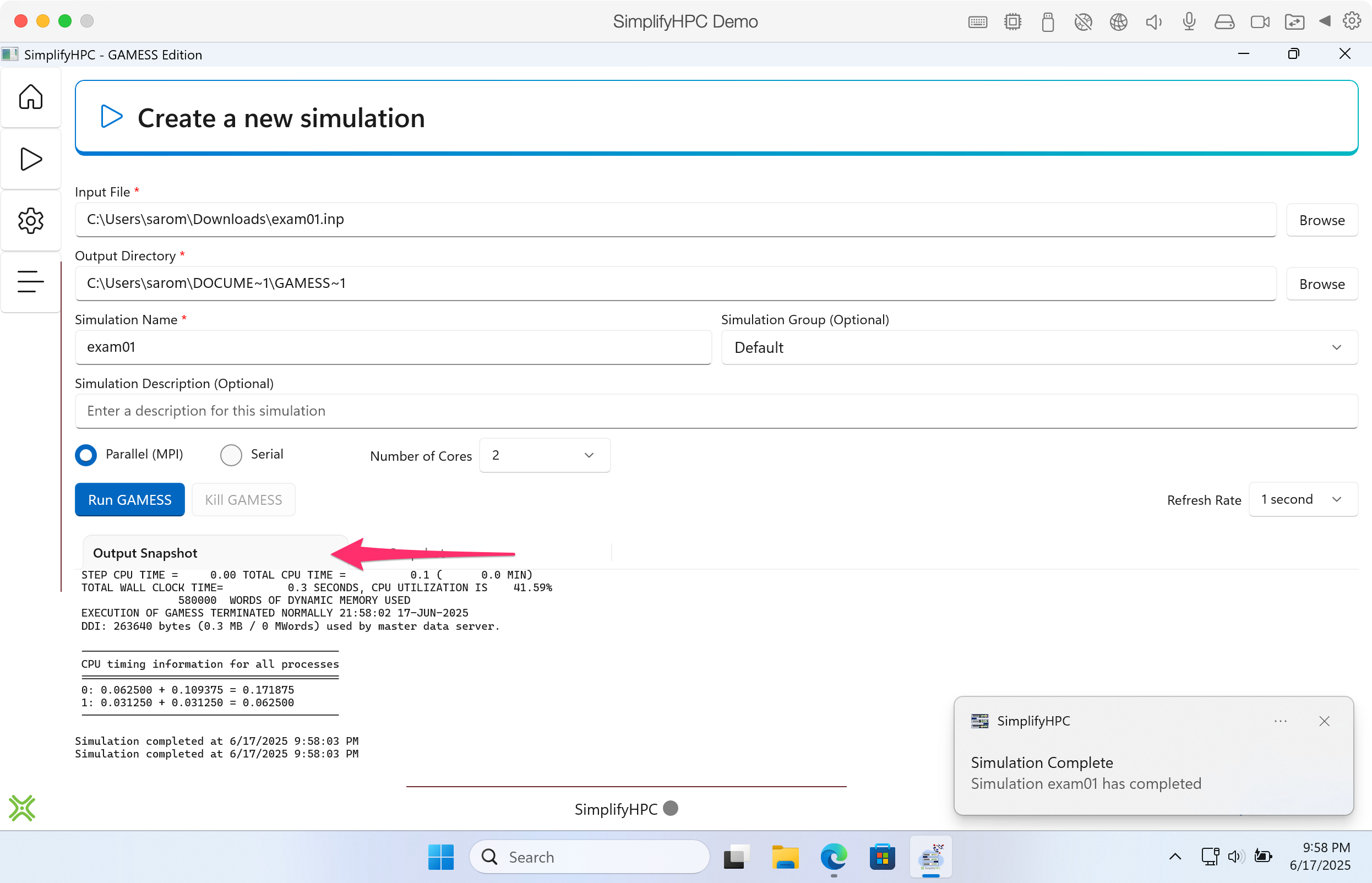Select the Serial radio button

[231, 455]
